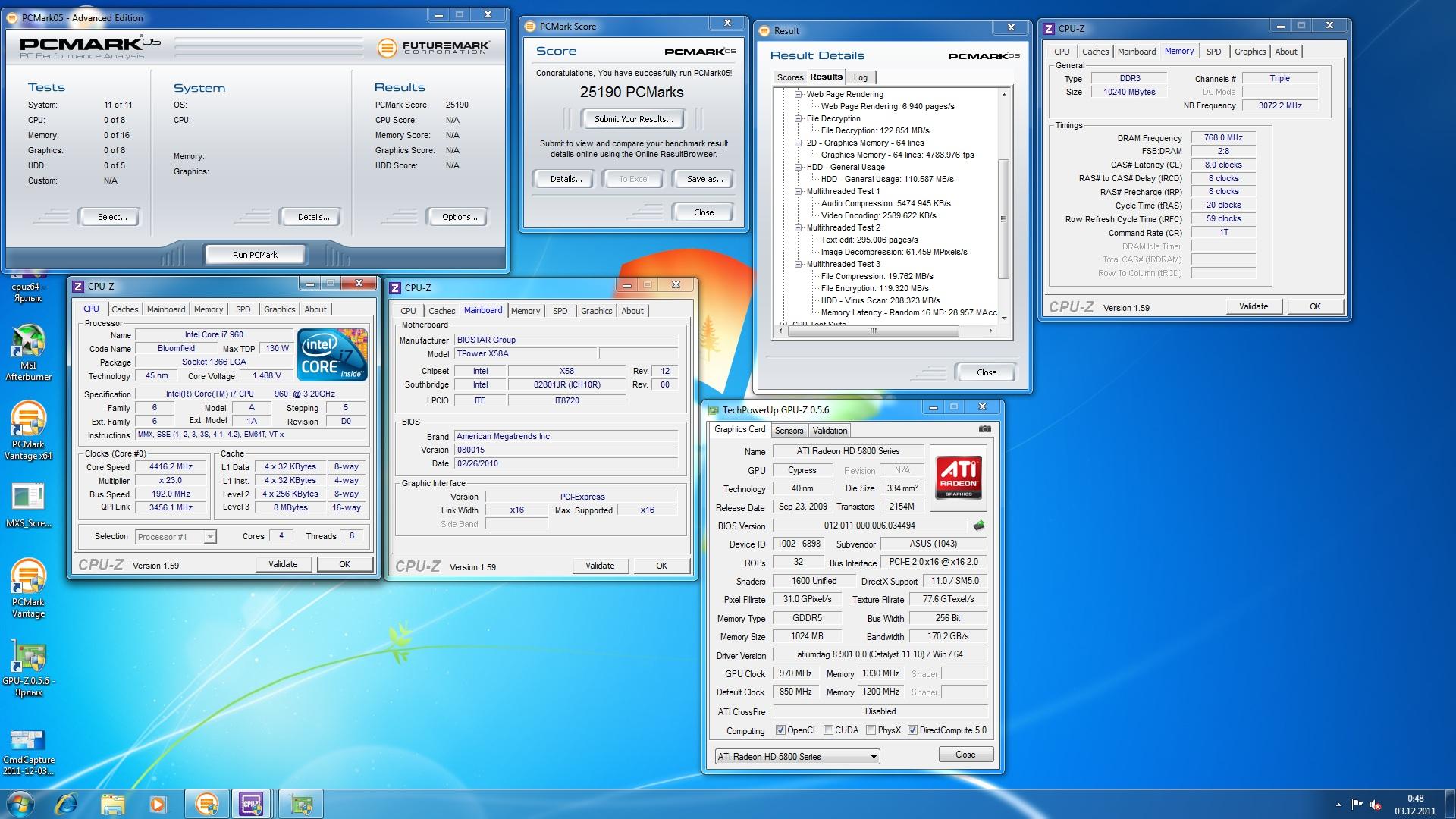The height and width of the screenshot is (819, 1456).
Task: Click the 'Video Encoding: 2589.622 KB/s' row
Action: tap(878, 215)
